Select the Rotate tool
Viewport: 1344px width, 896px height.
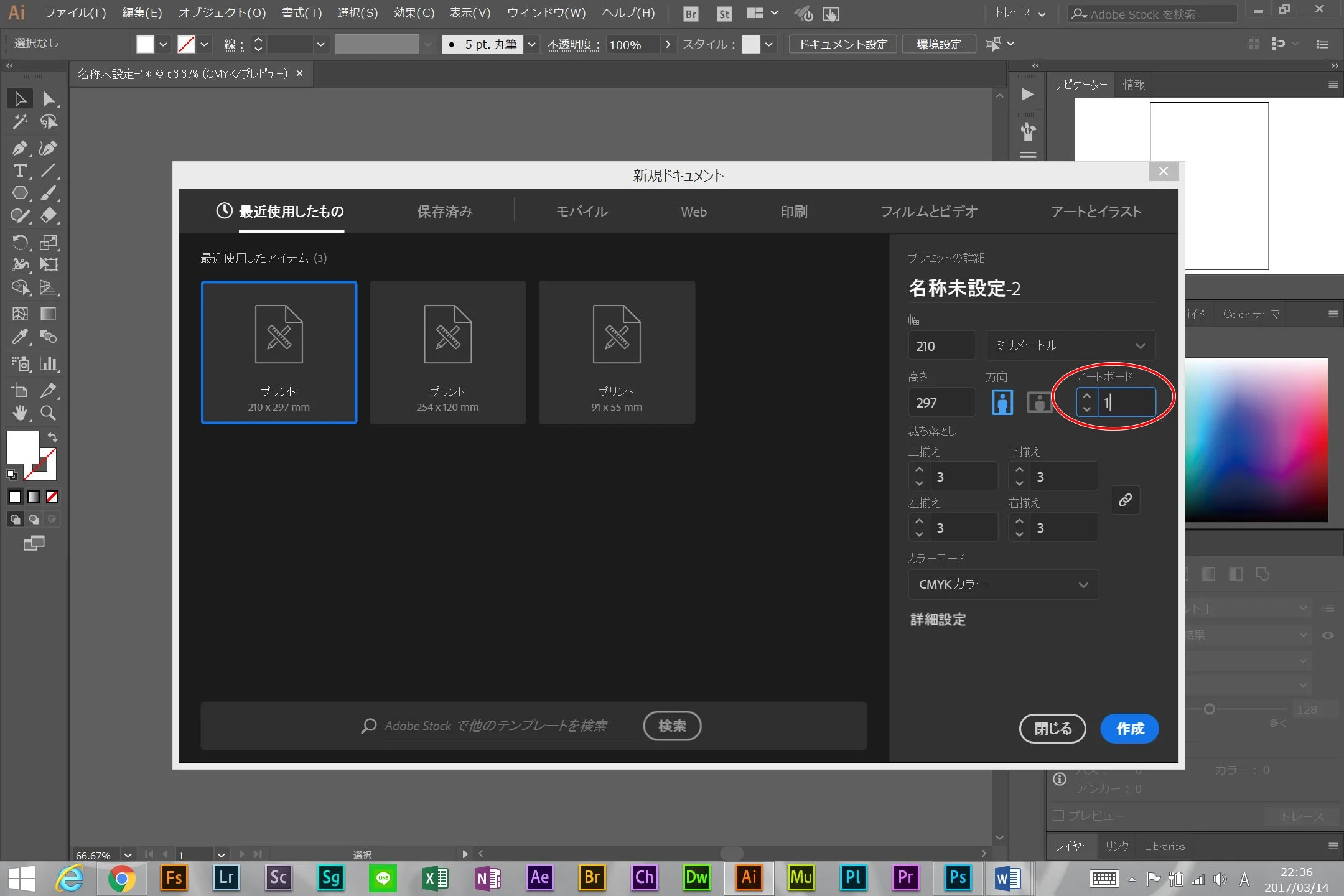click(x=19, y=242)
